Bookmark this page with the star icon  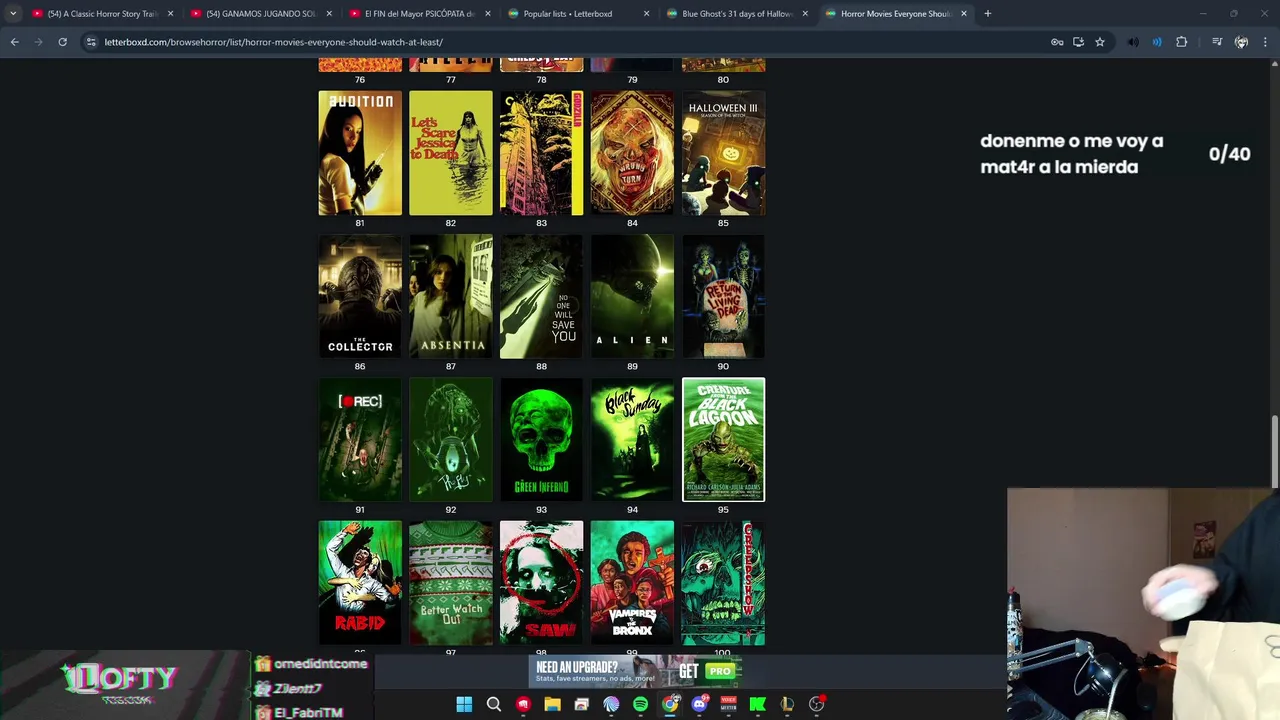point(1100,42)
